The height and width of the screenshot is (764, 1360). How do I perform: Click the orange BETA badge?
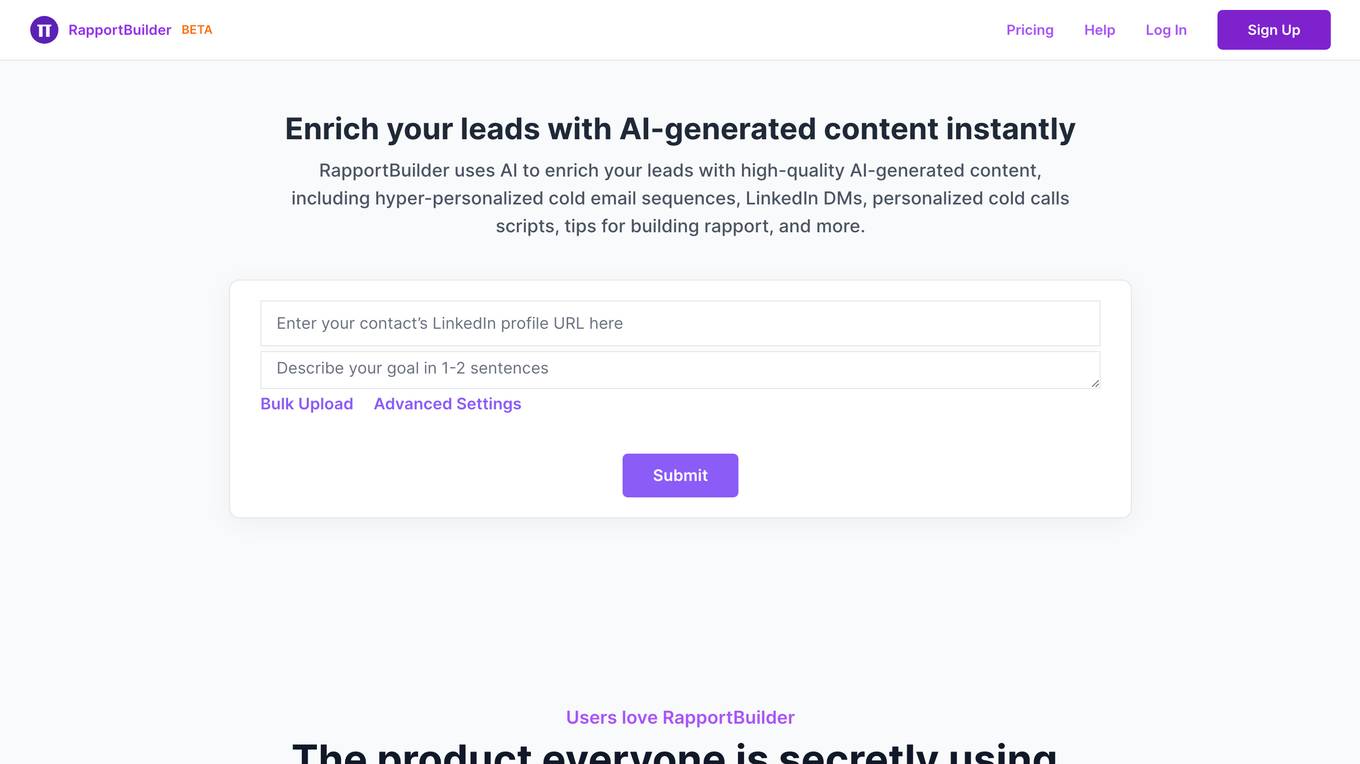(x=197, y=30)
